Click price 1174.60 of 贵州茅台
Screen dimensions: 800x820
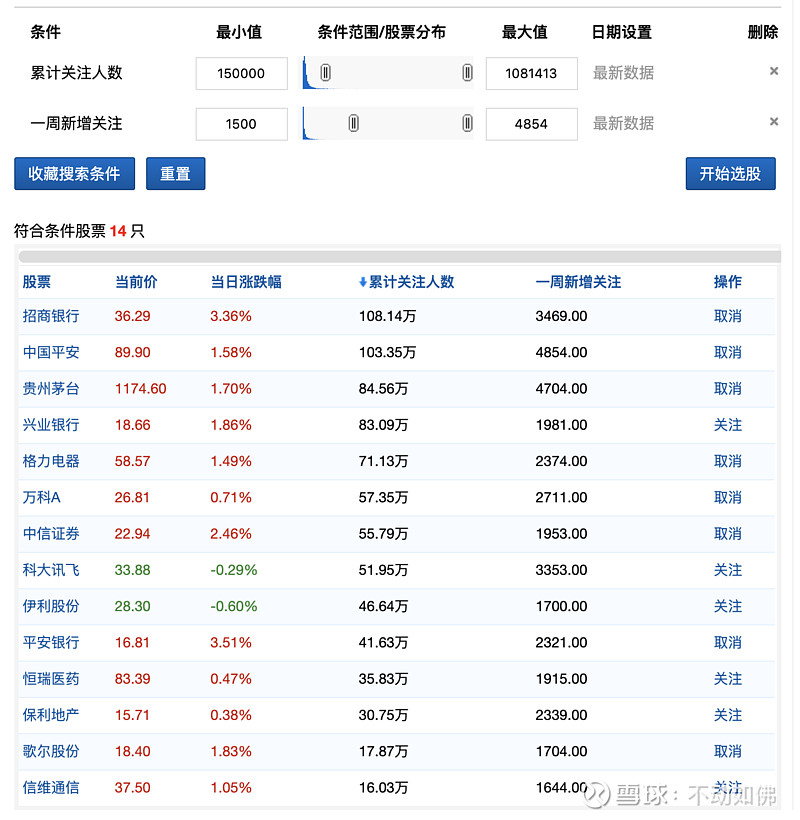(141, 389)
